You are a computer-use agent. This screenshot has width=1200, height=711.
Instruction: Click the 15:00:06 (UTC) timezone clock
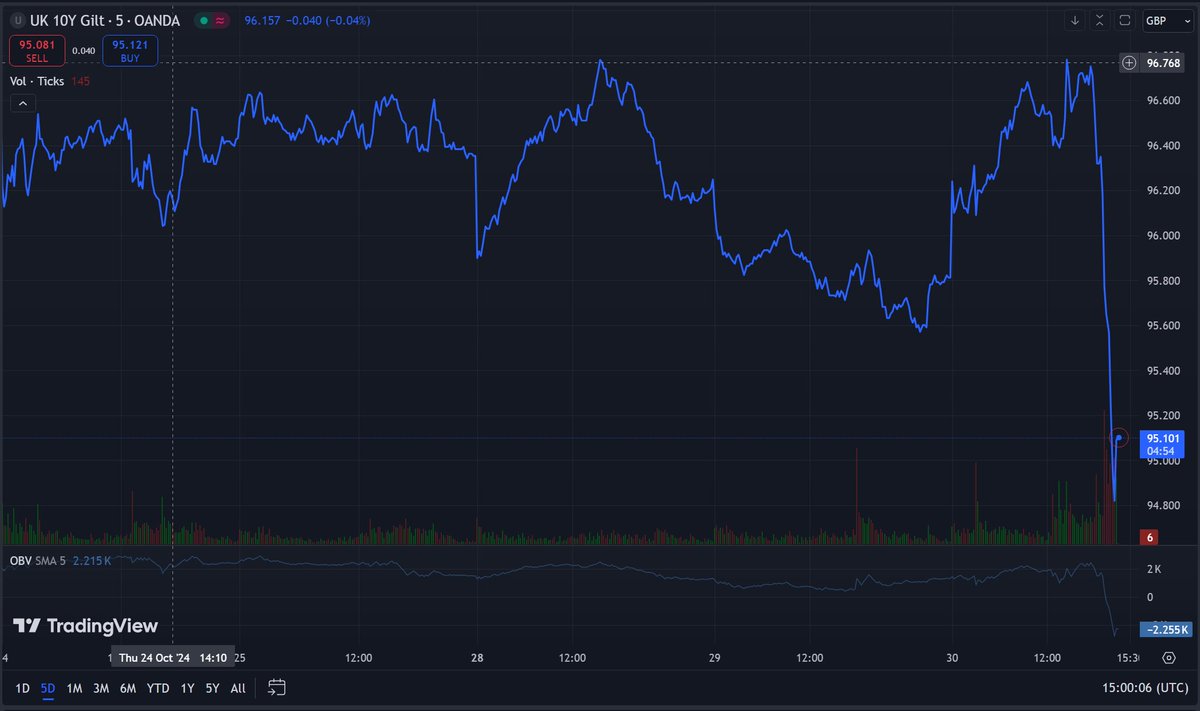click(1144, 688)
